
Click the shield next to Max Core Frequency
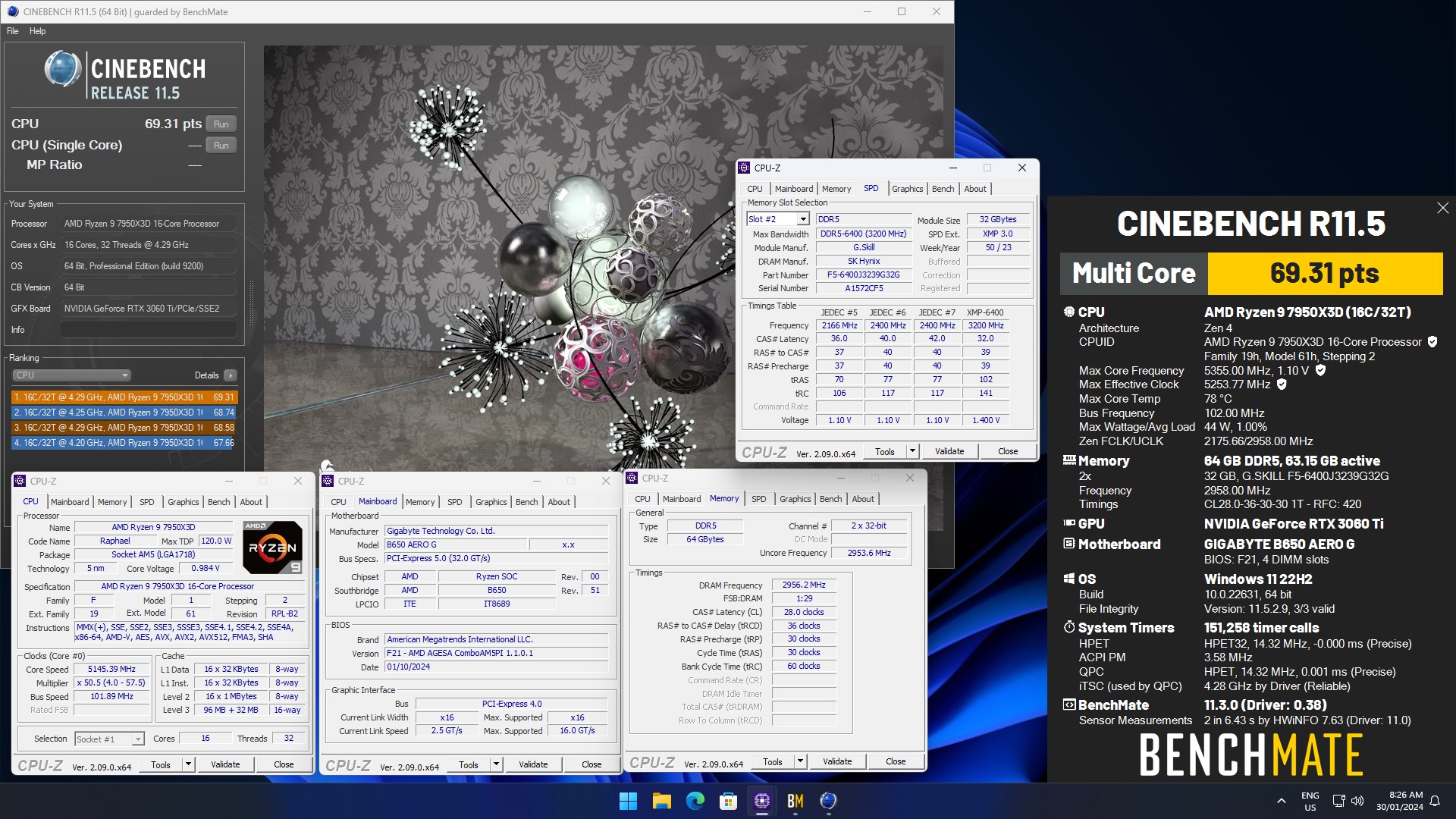pyautogui.click(x=1320, y=370)
